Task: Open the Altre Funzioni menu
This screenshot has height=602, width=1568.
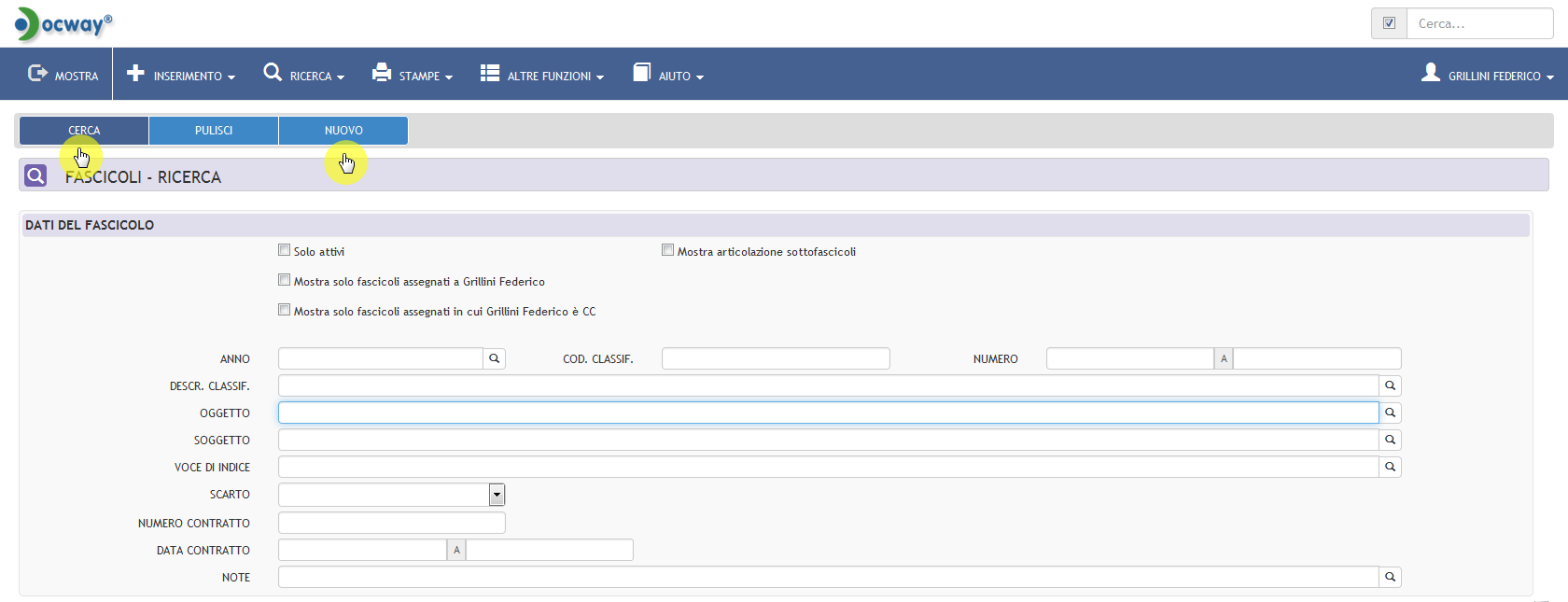Action: coord(542,75)
